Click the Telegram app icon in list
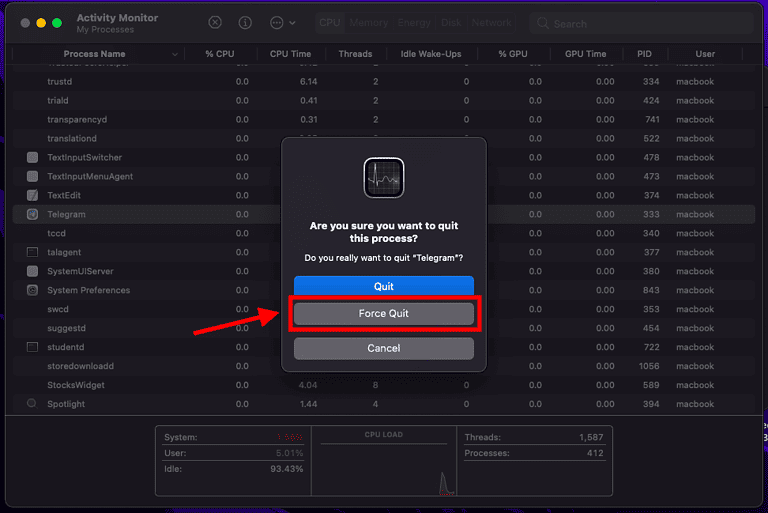The image size is (768, 513). [32, 214]
